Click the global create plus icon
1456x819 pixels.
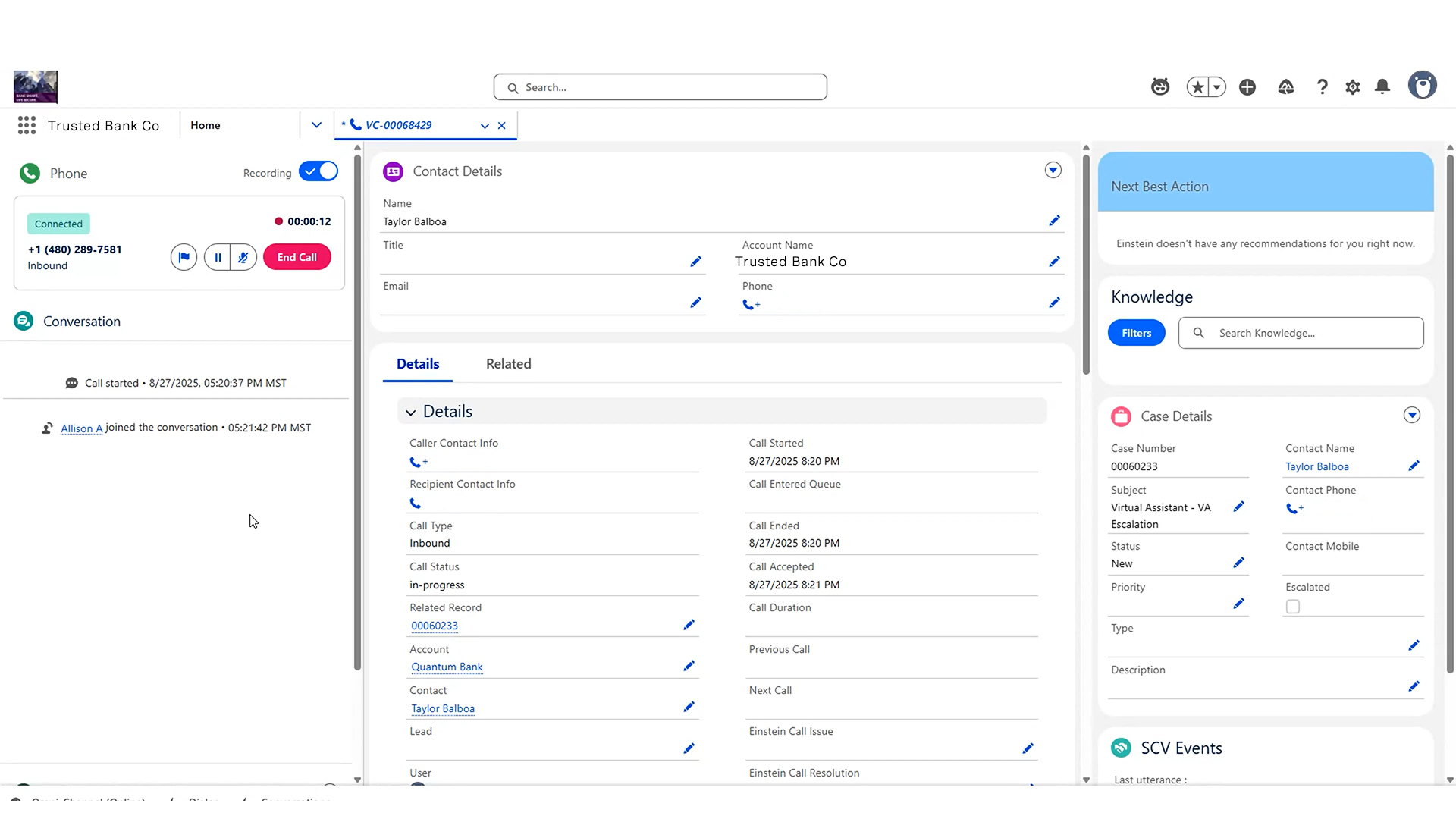(x=1247, y=87)
